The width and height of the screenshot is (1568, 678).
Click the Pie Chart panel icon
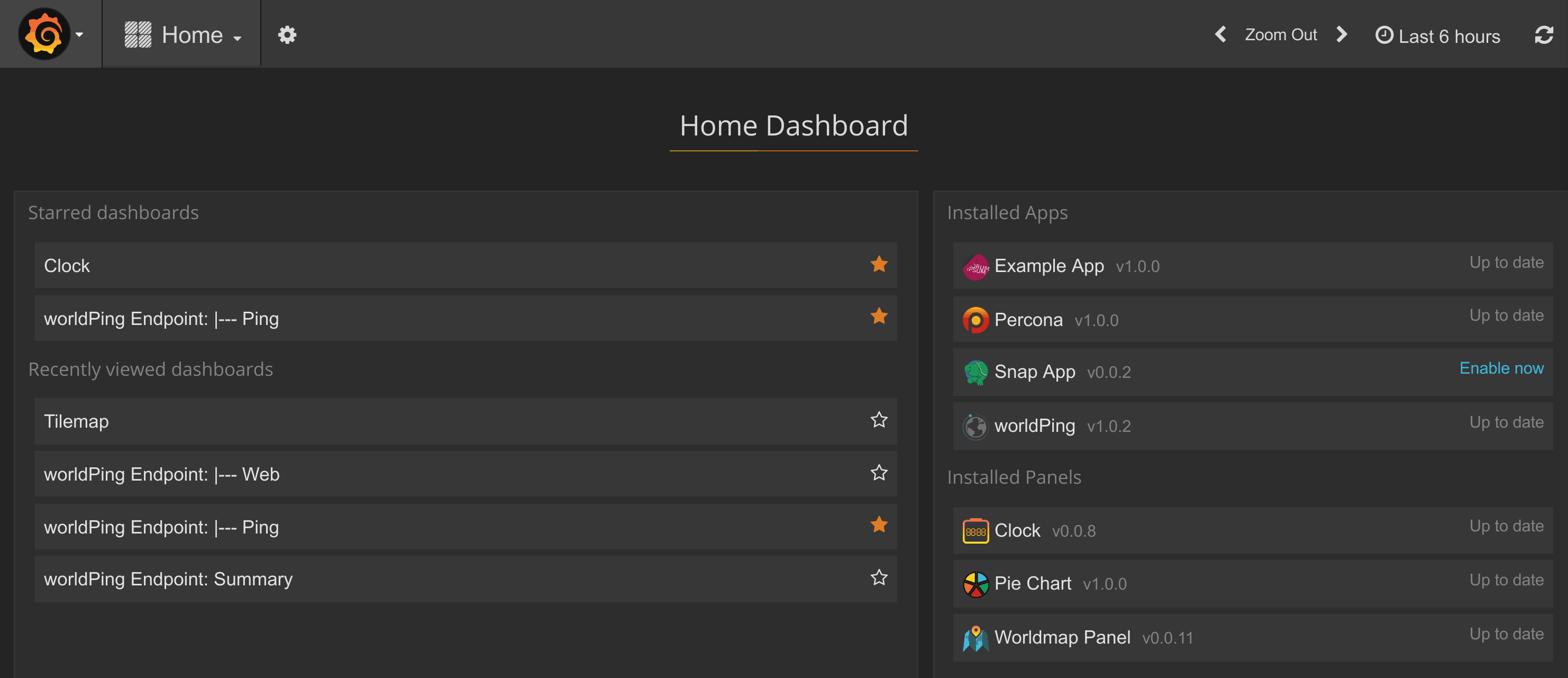click(x=975, y=584)
